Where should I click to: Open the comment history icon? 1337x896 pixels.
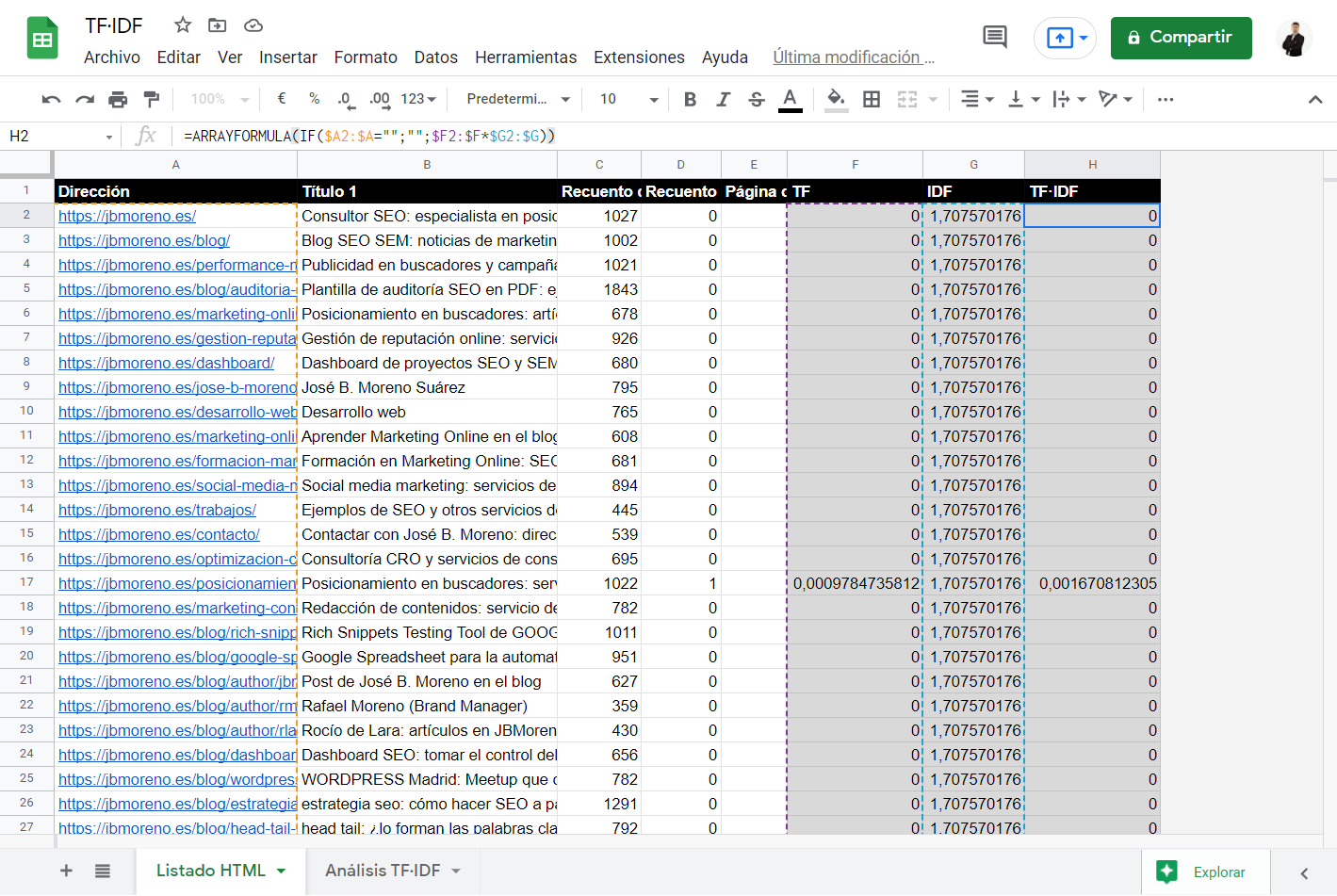point(994,38)
